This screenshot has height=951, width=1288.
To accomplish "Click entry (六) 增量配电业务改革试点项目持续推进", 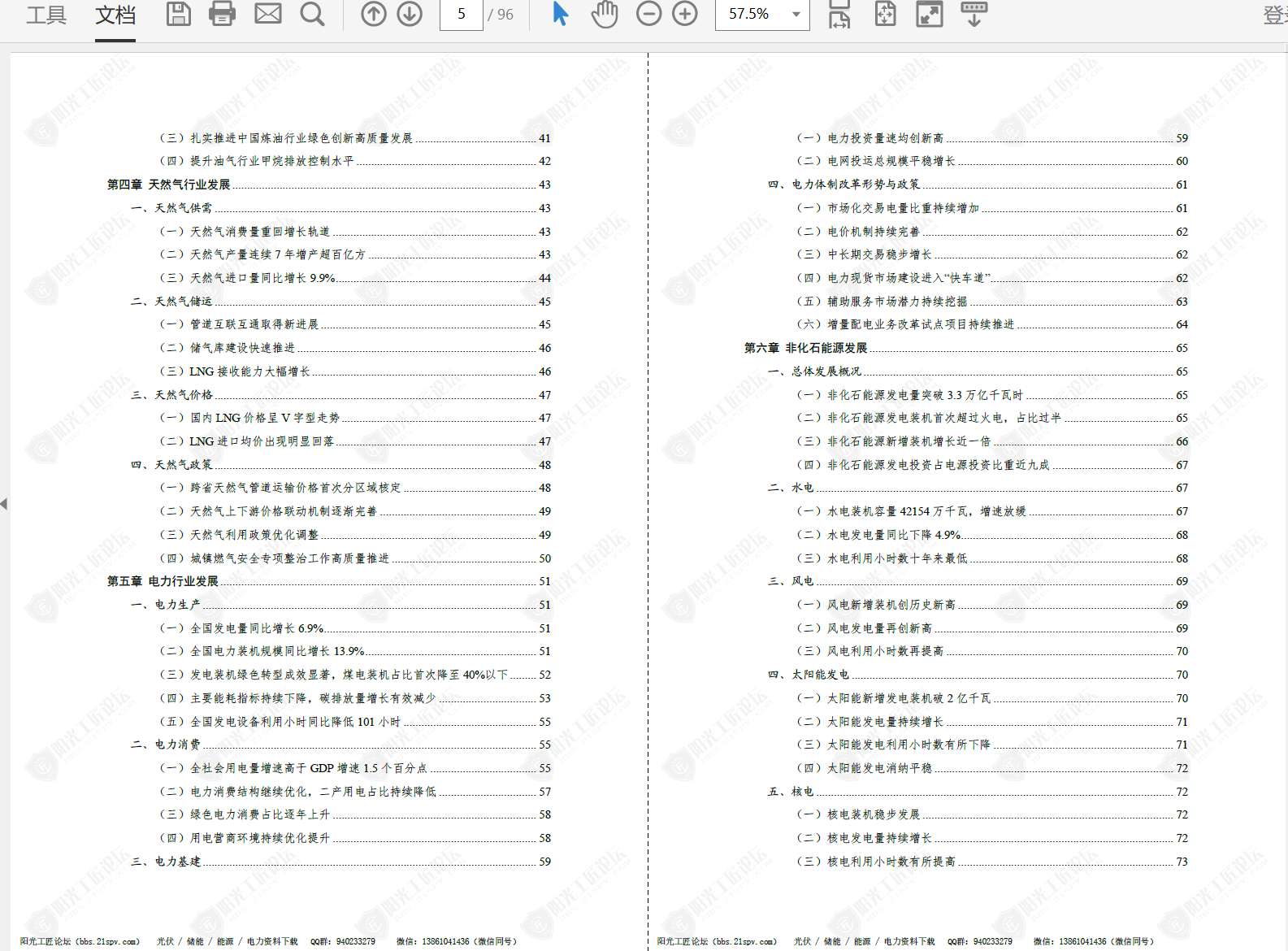I will click(992, 324).
